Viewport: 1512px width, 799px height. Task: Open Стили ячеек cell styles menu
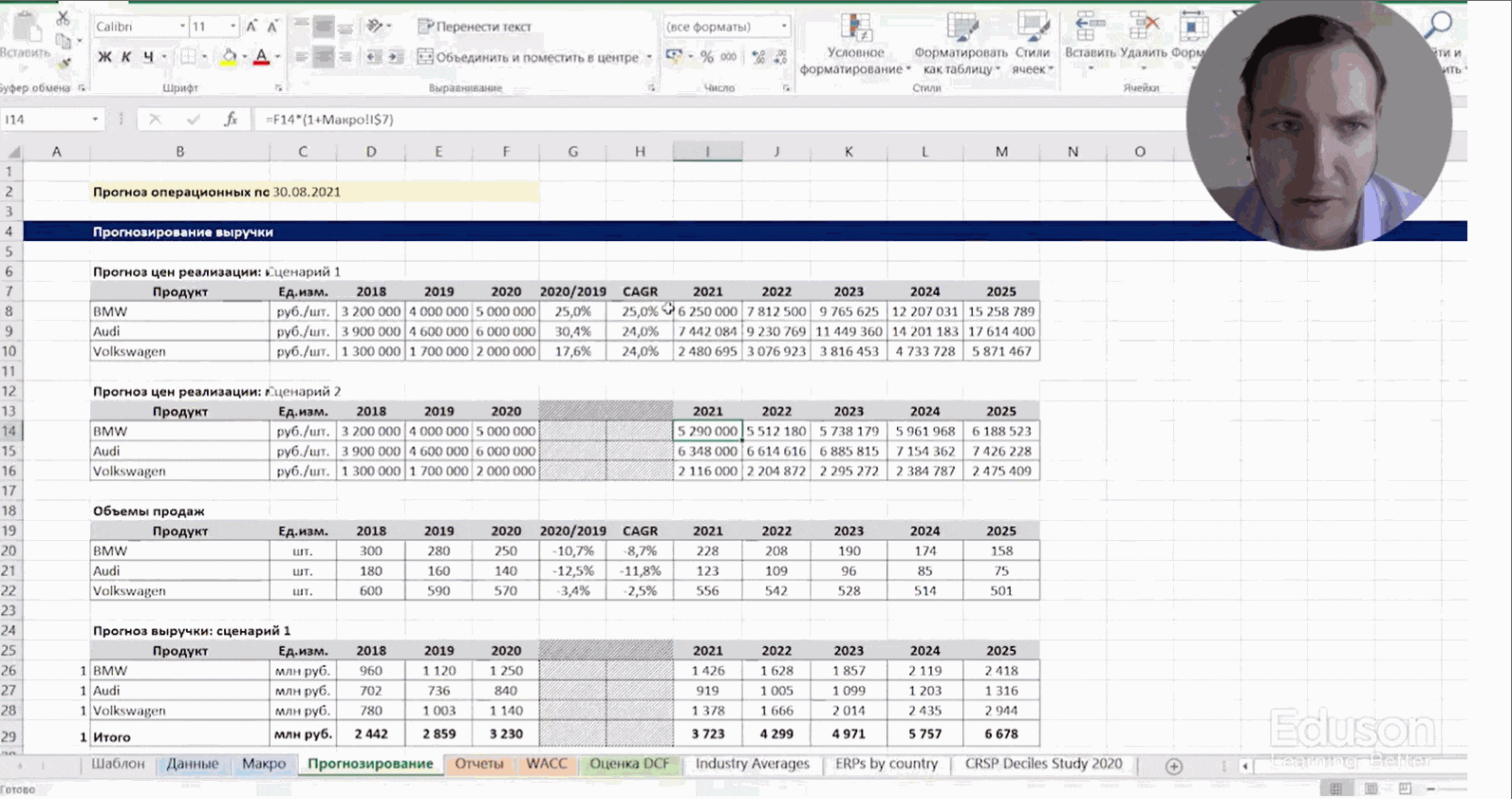pyautogui.click(x=1032, y=44)
